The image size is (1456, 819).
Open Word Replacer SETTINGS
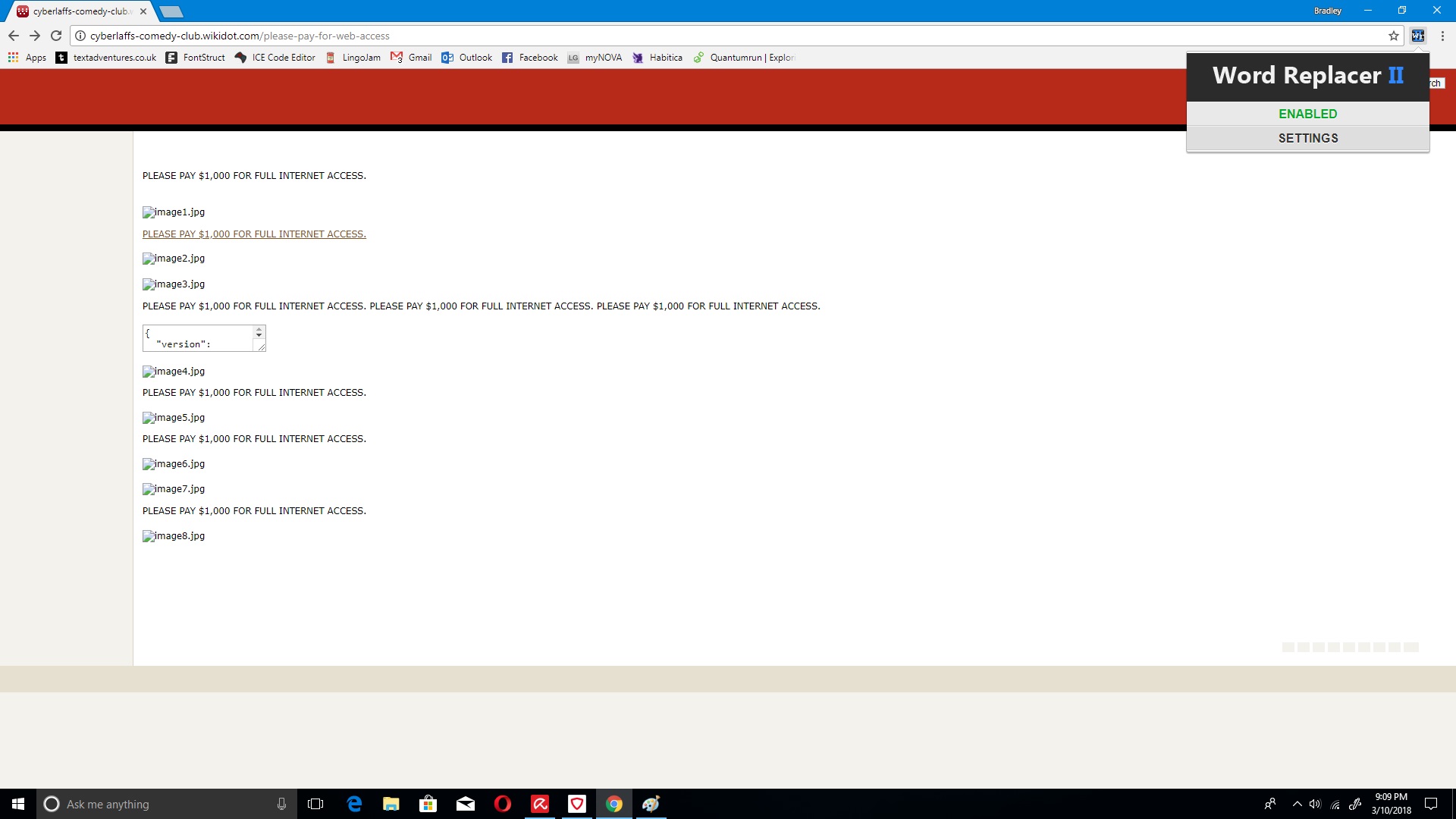(1307, 138)
